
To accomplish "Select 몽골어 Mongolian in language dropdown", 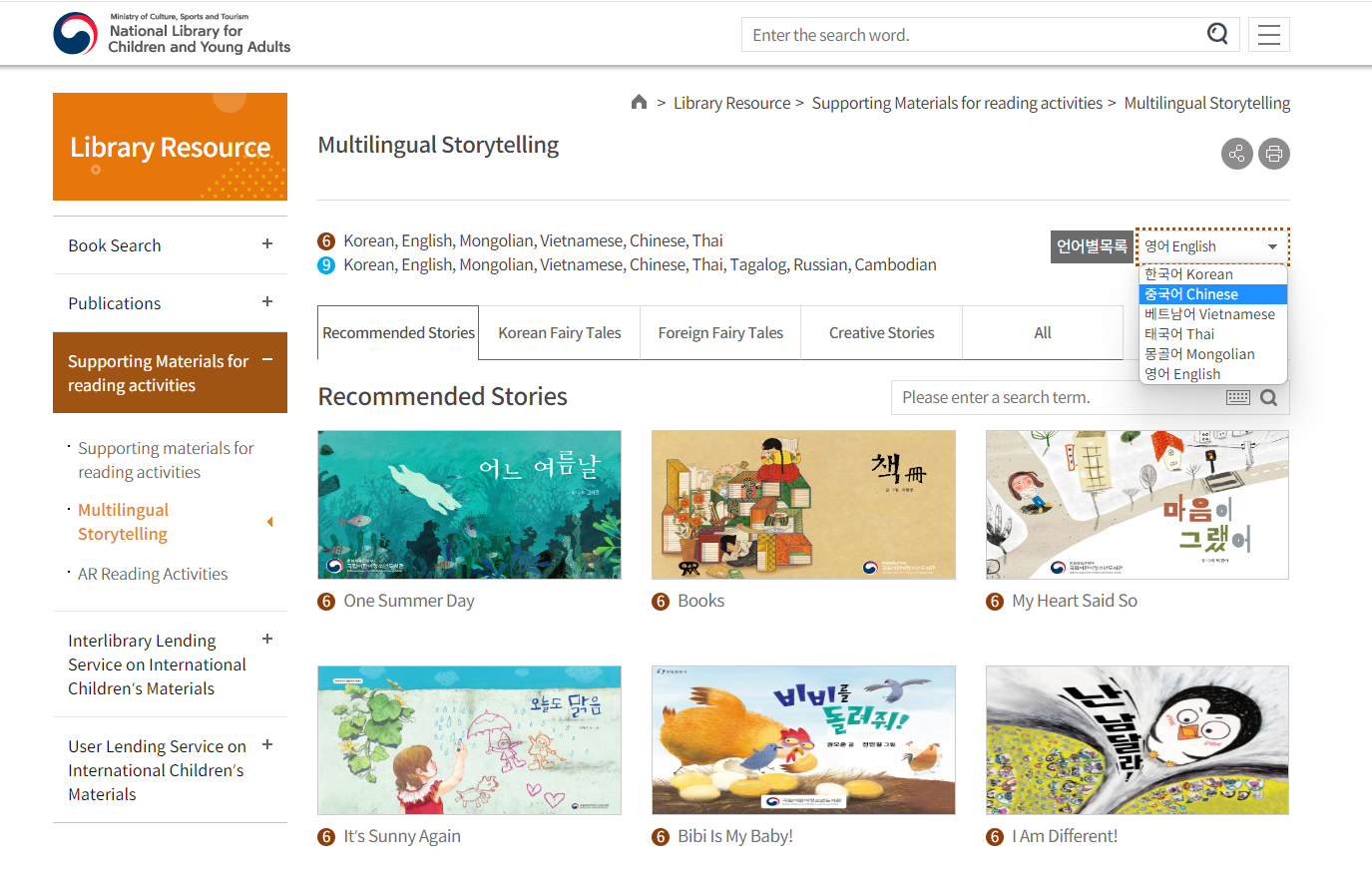I will click(x=1213, y=354).
